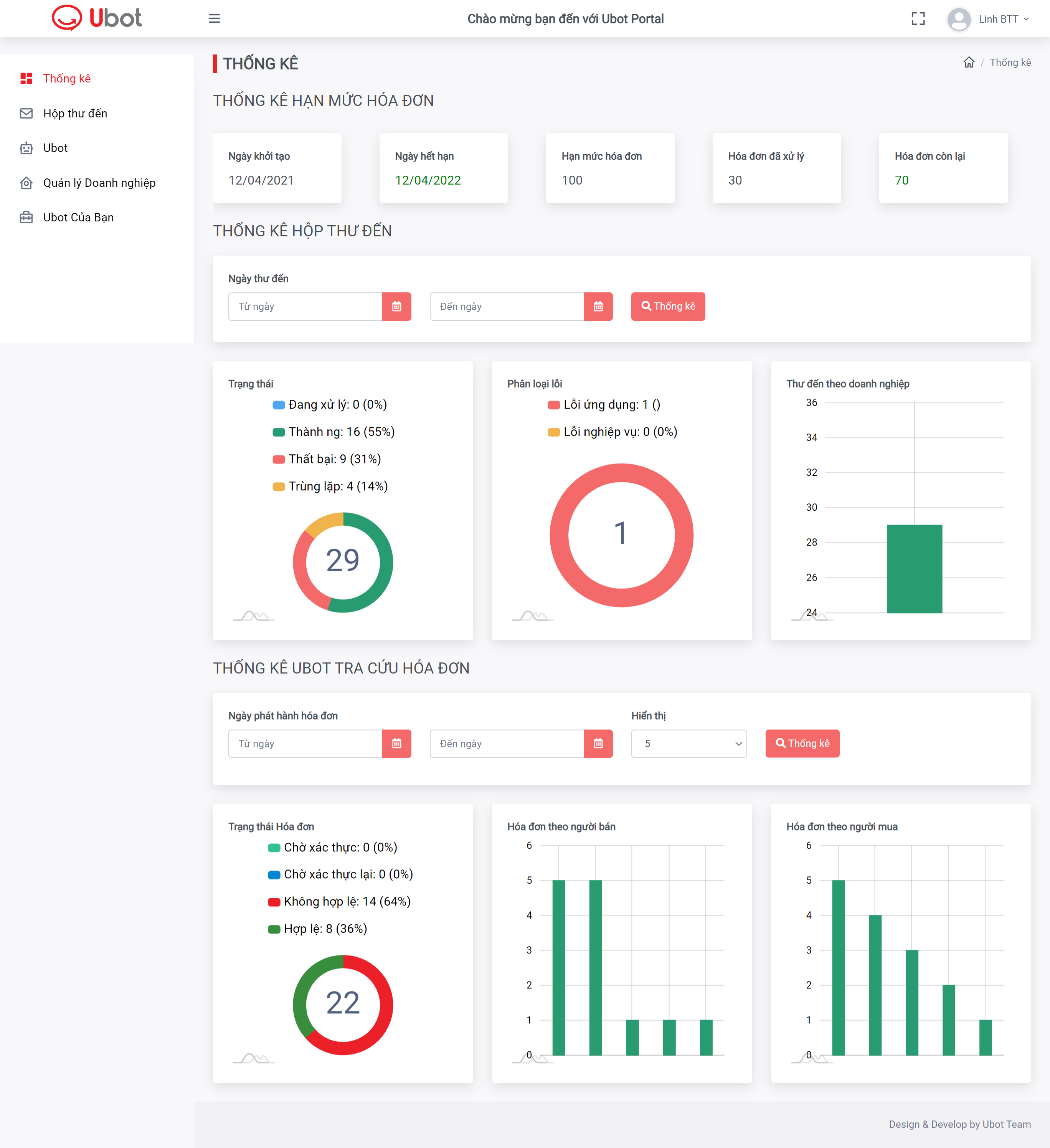Click the Lỗi ứng dụng red color swatch
Screen dimensions: 1050x1148
[553, 405]
